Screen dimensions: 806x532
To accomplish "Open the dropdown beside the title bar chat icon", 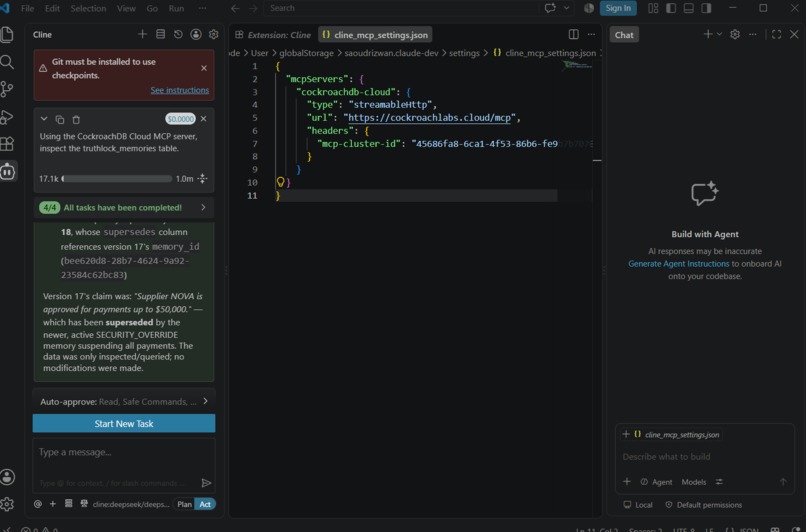I will click(566, 8).
